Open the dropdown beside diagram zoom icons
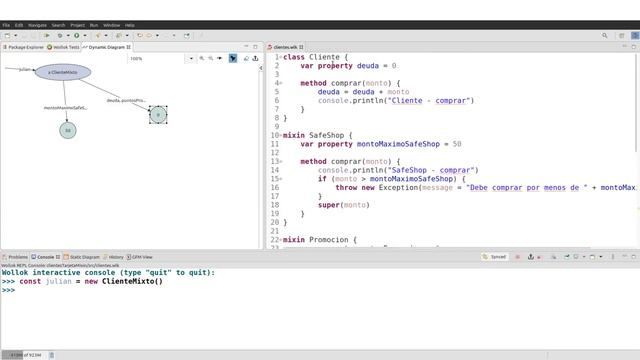Image resolution: width=640 pixels, height=360 pixels. pyautogui.click(x=220, y=59)
